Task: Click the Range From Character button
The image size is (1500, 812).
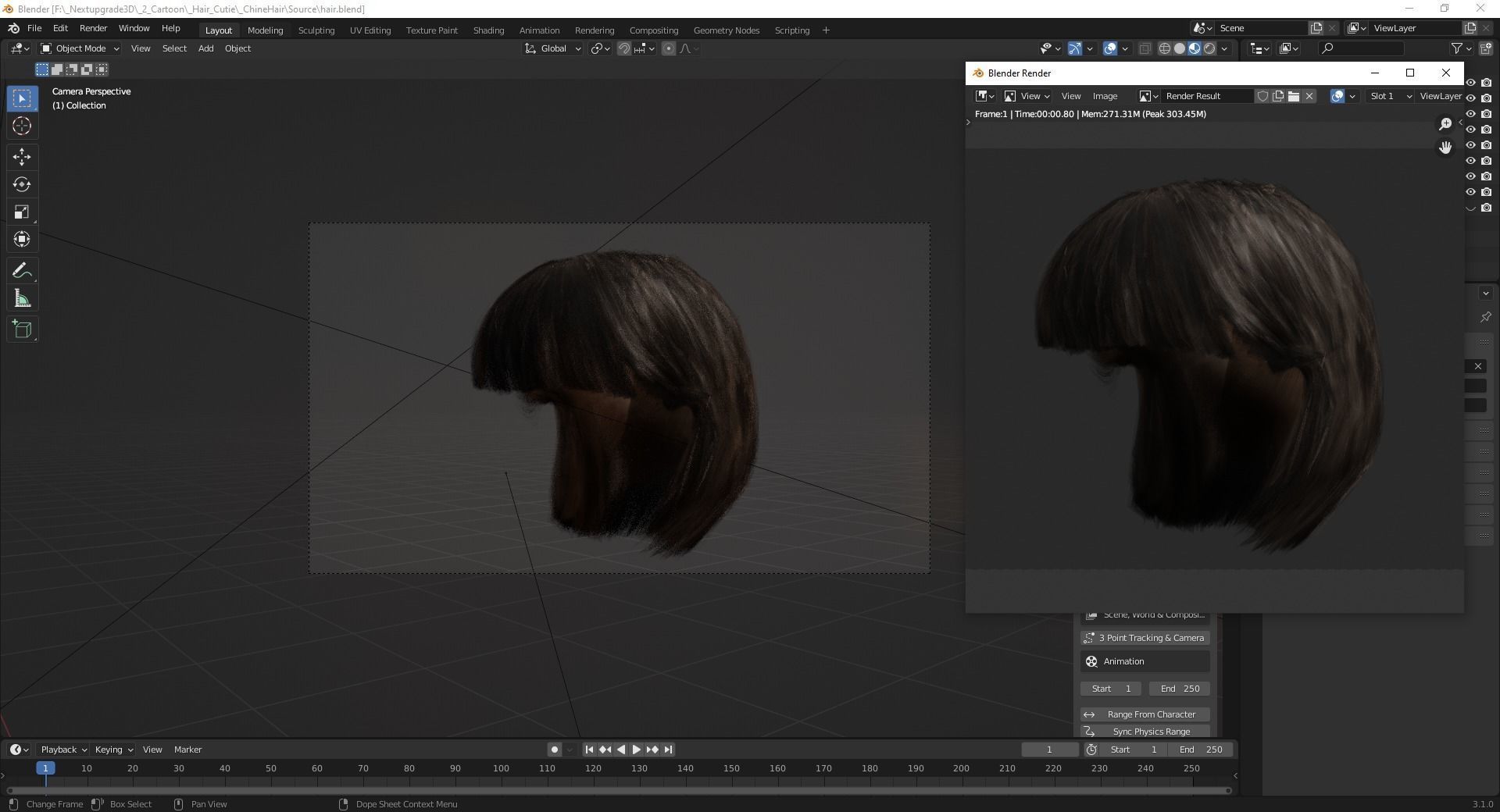Action: (x=1145, y=714)
